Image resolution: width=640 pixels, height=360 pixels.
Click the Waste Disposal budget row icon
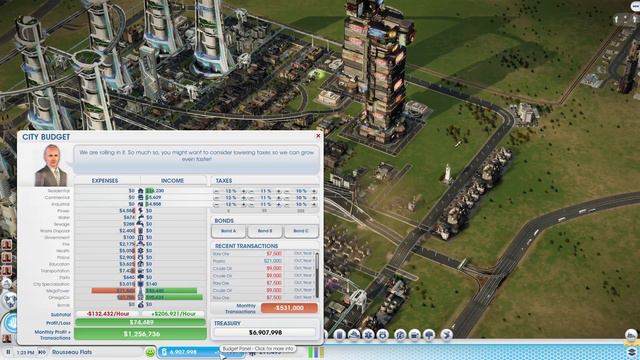(140, 231)
